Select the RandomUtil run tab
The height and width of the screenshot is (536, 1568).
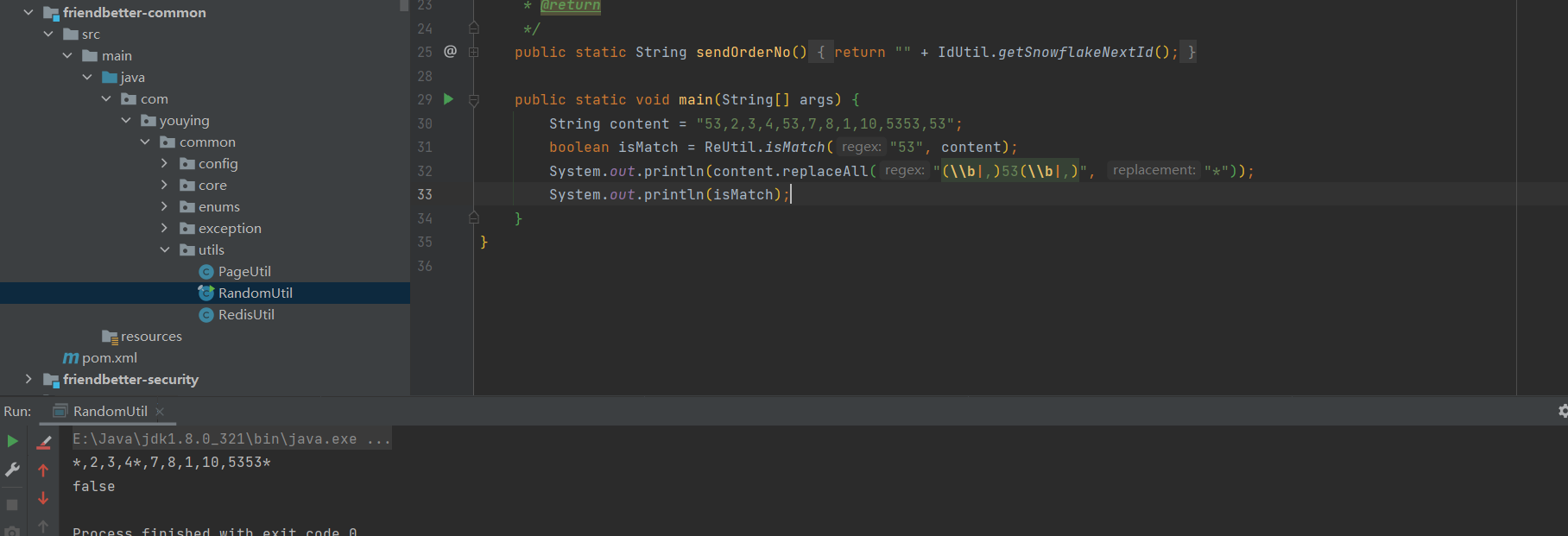point(109,411)
